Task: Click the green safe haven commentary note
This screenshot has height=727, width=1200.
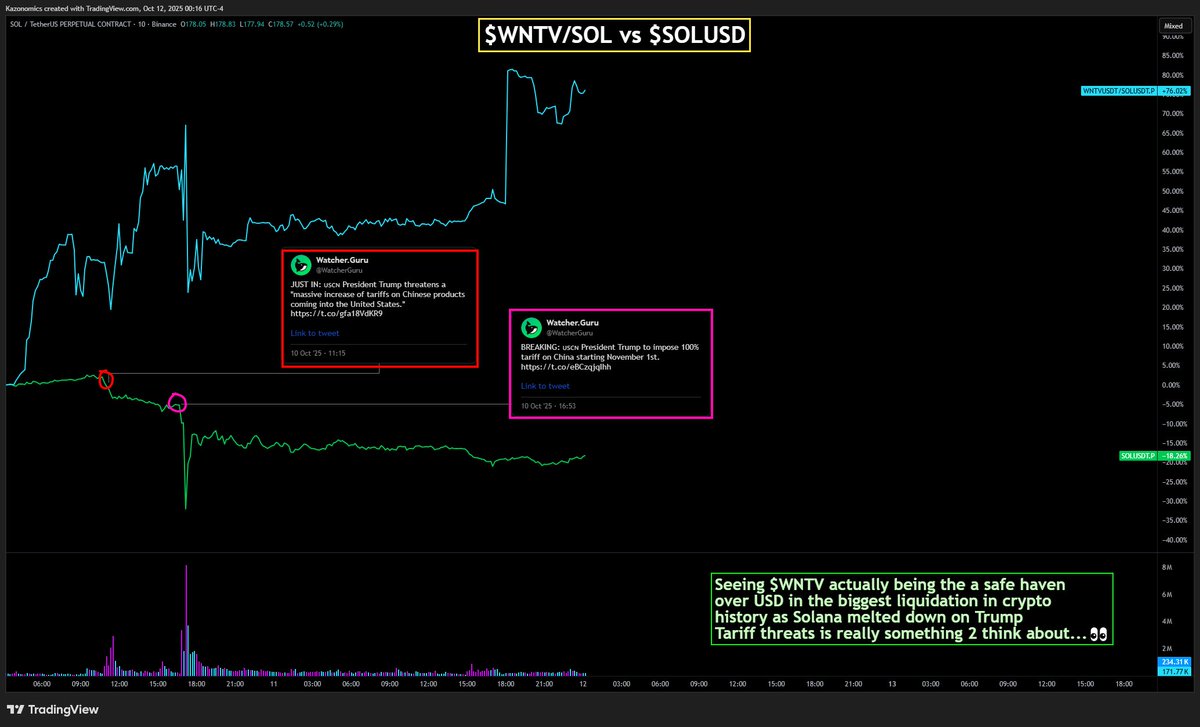Action: coord(911,608)
